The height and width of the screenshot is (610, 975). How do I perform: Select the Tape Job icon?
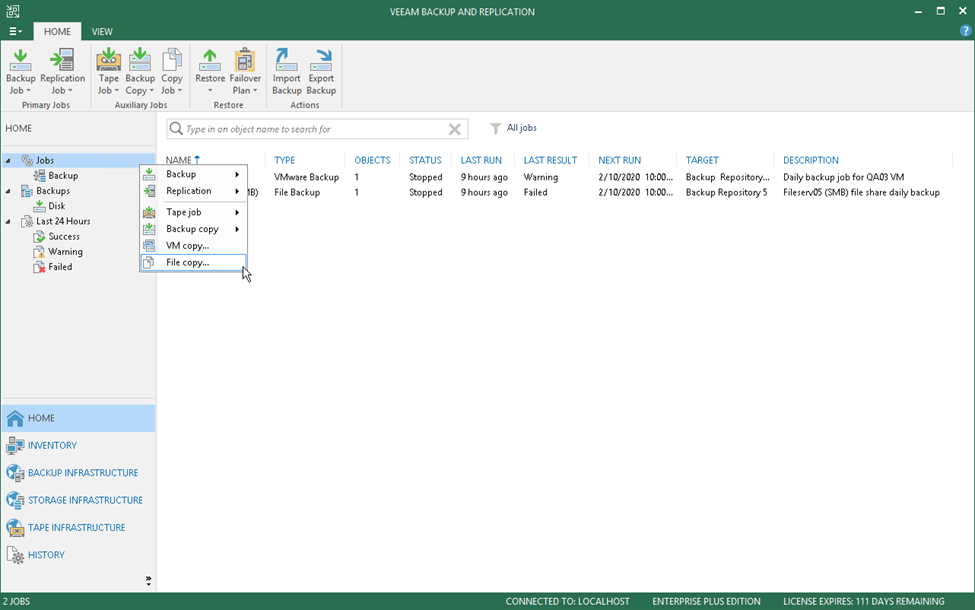[108, 70]
